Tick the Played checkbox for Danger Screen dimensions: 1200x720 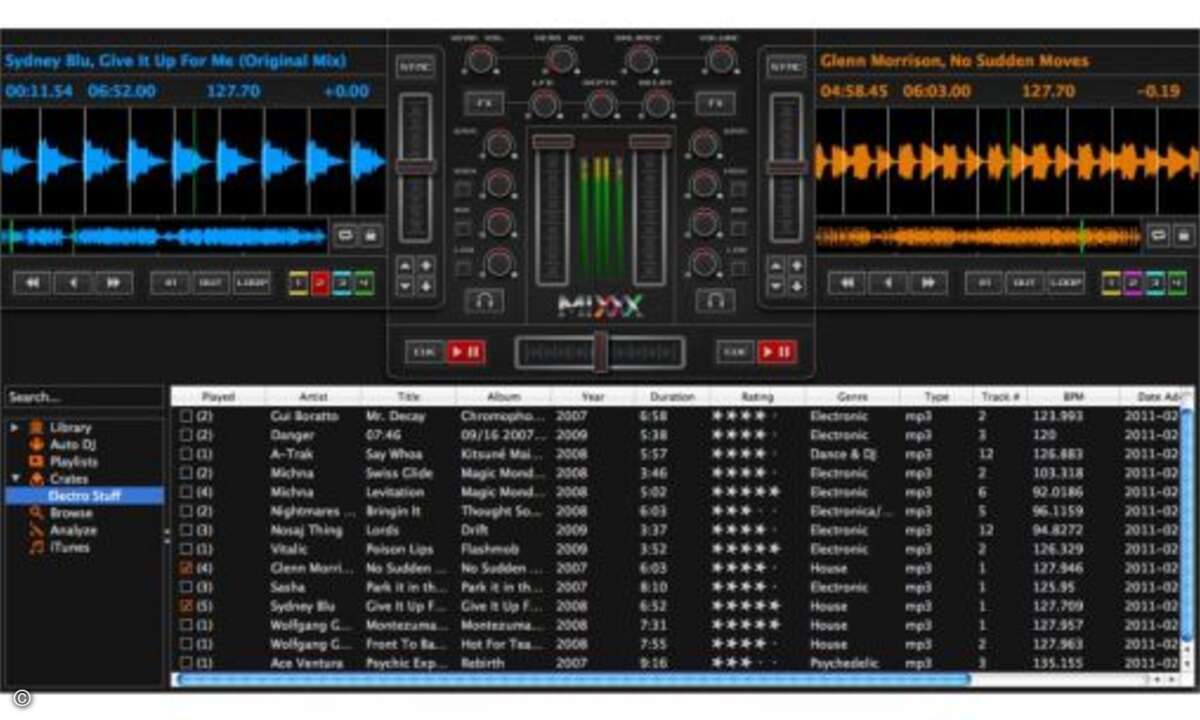(x=185, y=435)
